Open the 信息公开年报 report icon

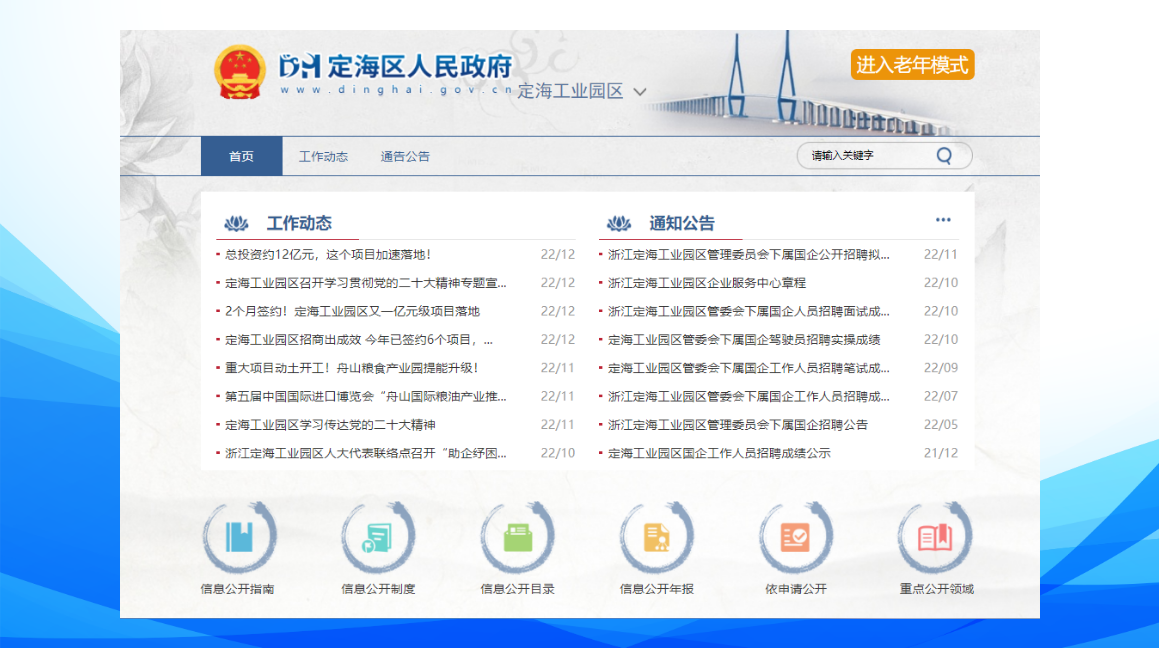click(x=656, y=538)
